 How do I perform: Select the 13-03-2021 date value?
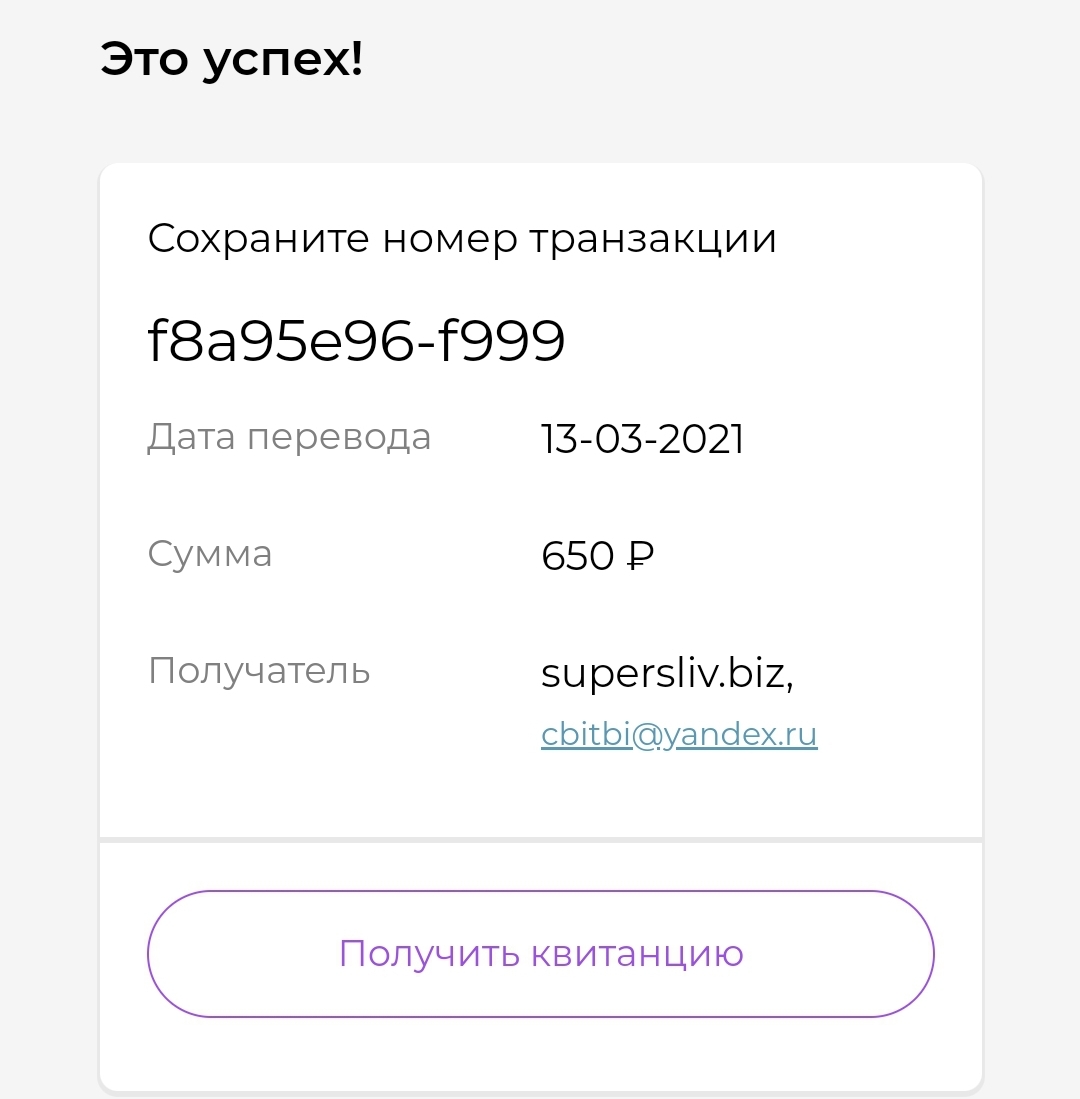click(642, 439)
